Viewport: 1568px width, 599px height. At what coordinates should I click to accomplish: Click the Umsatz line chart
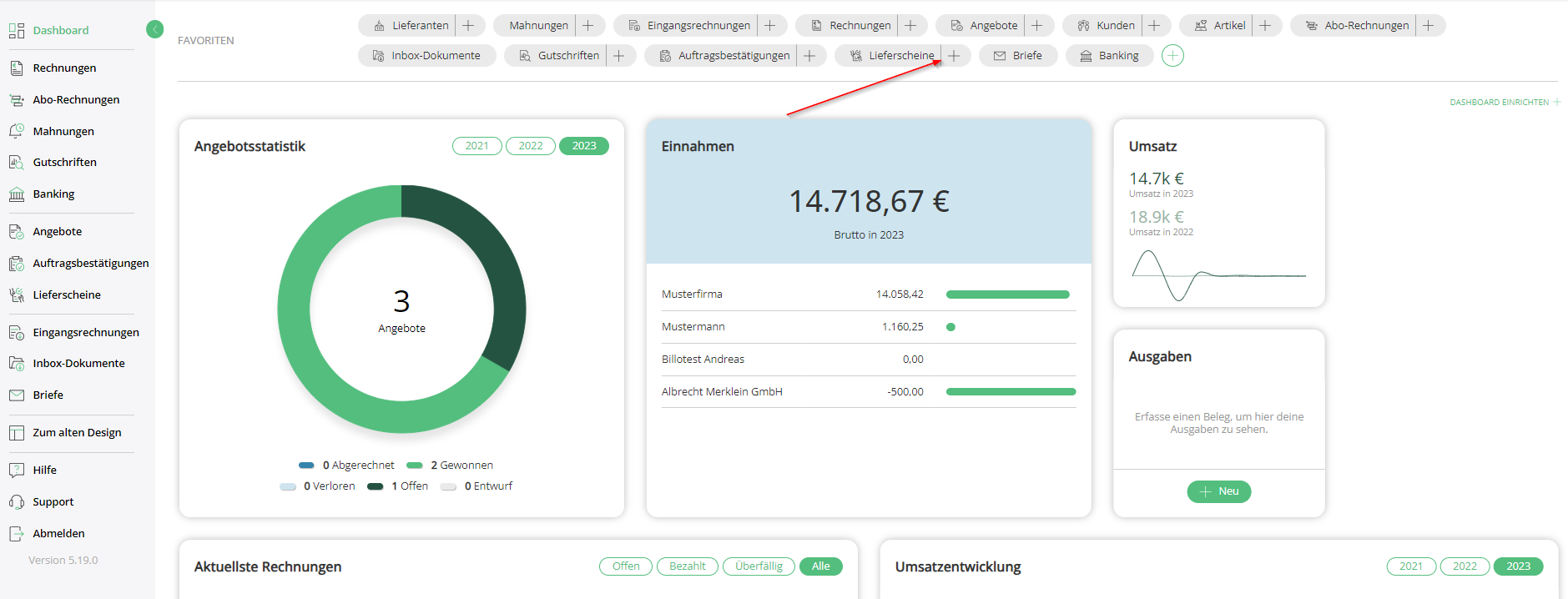tap(1218, 275)
